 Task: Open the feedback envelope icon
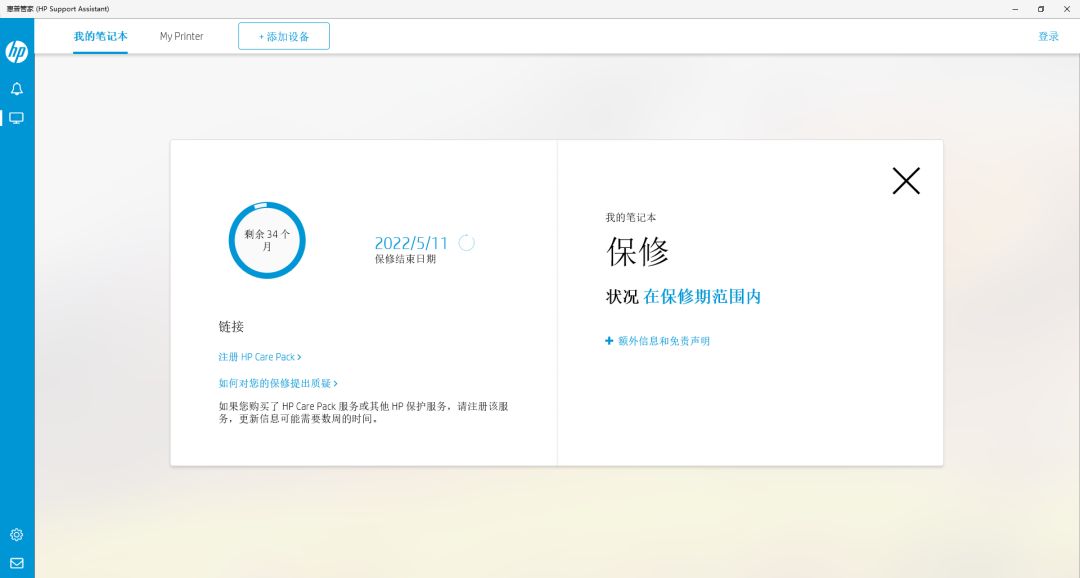17,564
